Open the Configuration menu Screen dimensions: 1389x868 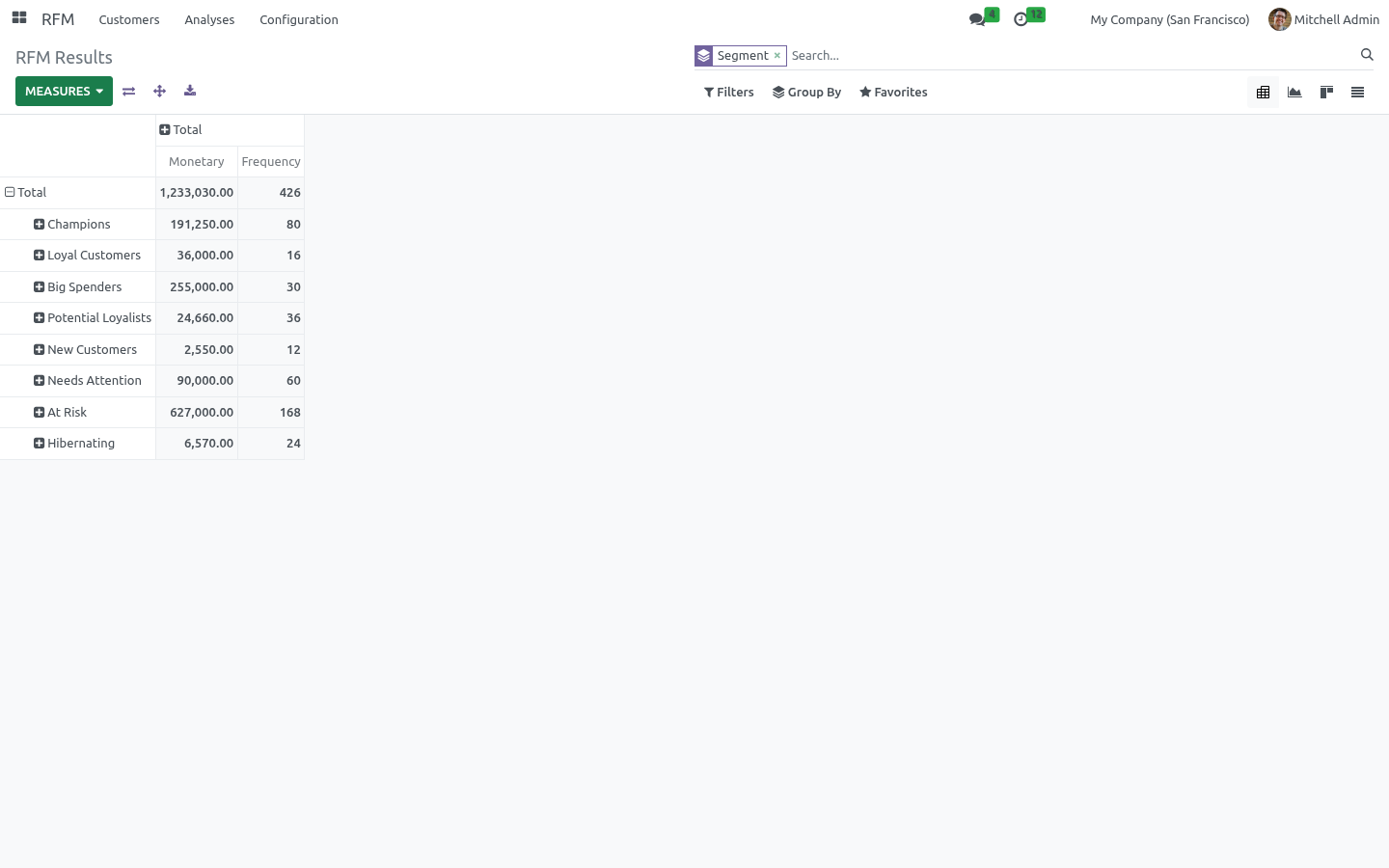pos(299,19)
